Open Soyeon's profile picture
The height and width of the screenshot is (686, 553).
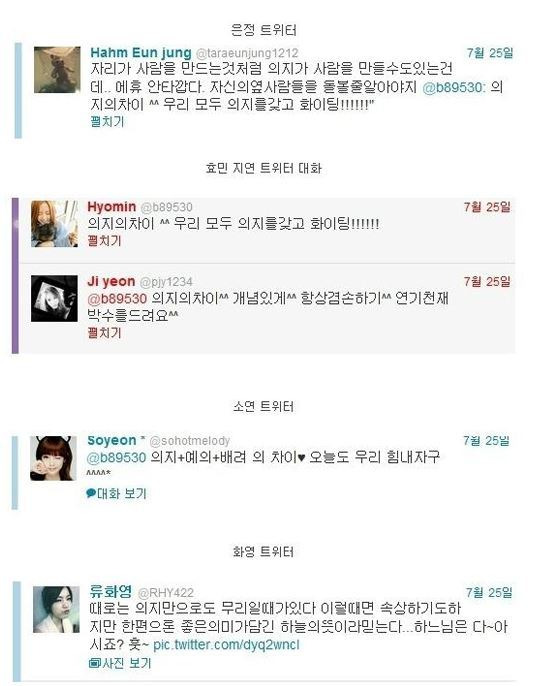point(53,458)
